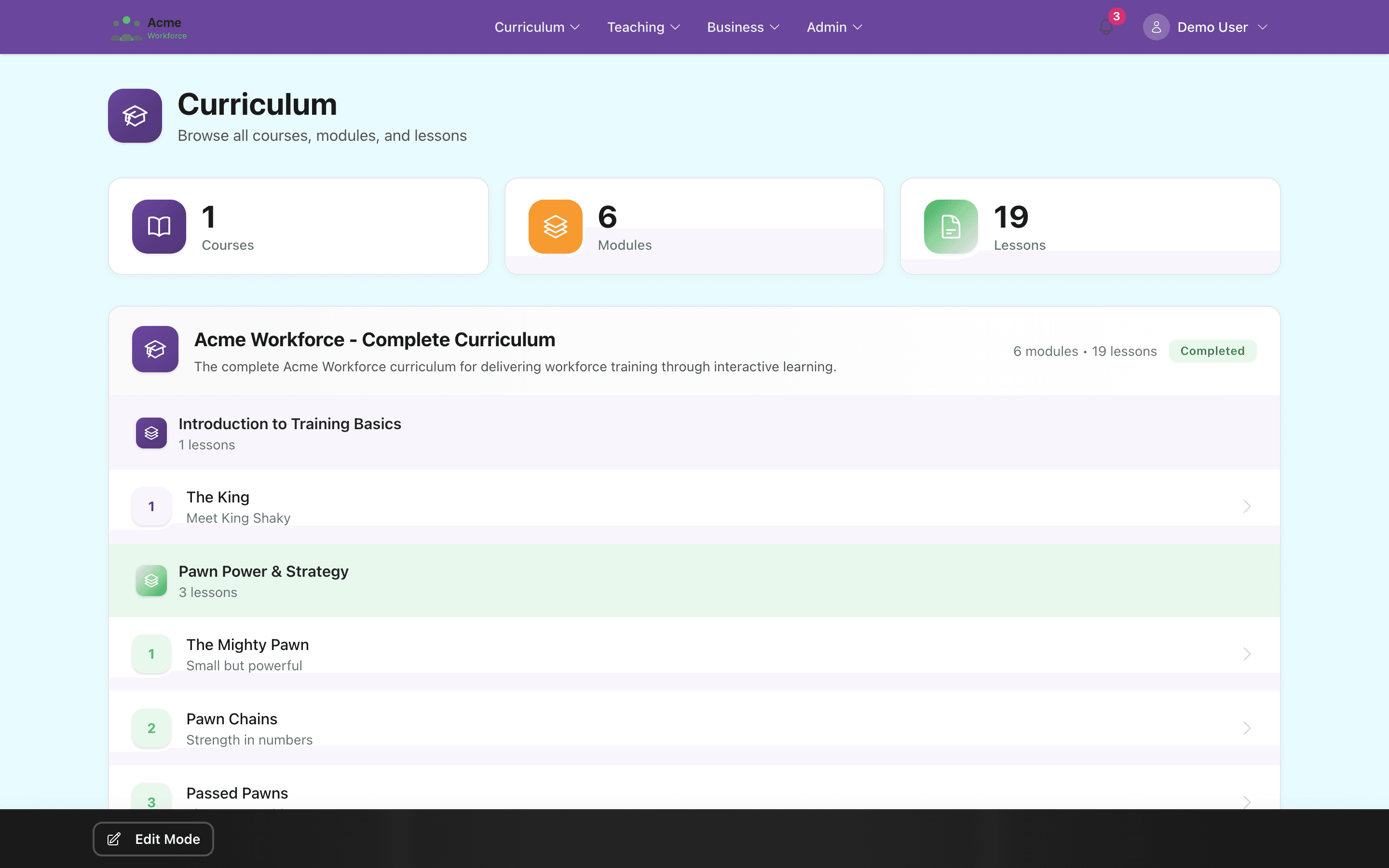Click the Pawn Power & Strategy module header
Image resolution: width=1389 pixels, height=868 pixels.
694,581
